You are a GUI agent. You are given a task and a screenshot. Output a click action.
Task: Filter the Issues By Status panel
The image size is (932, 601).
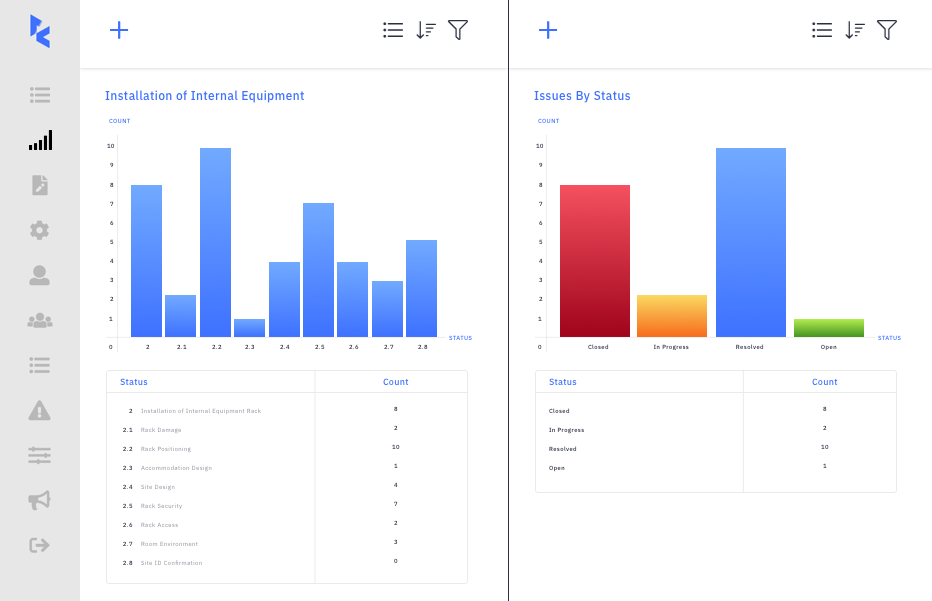(887, 30)
